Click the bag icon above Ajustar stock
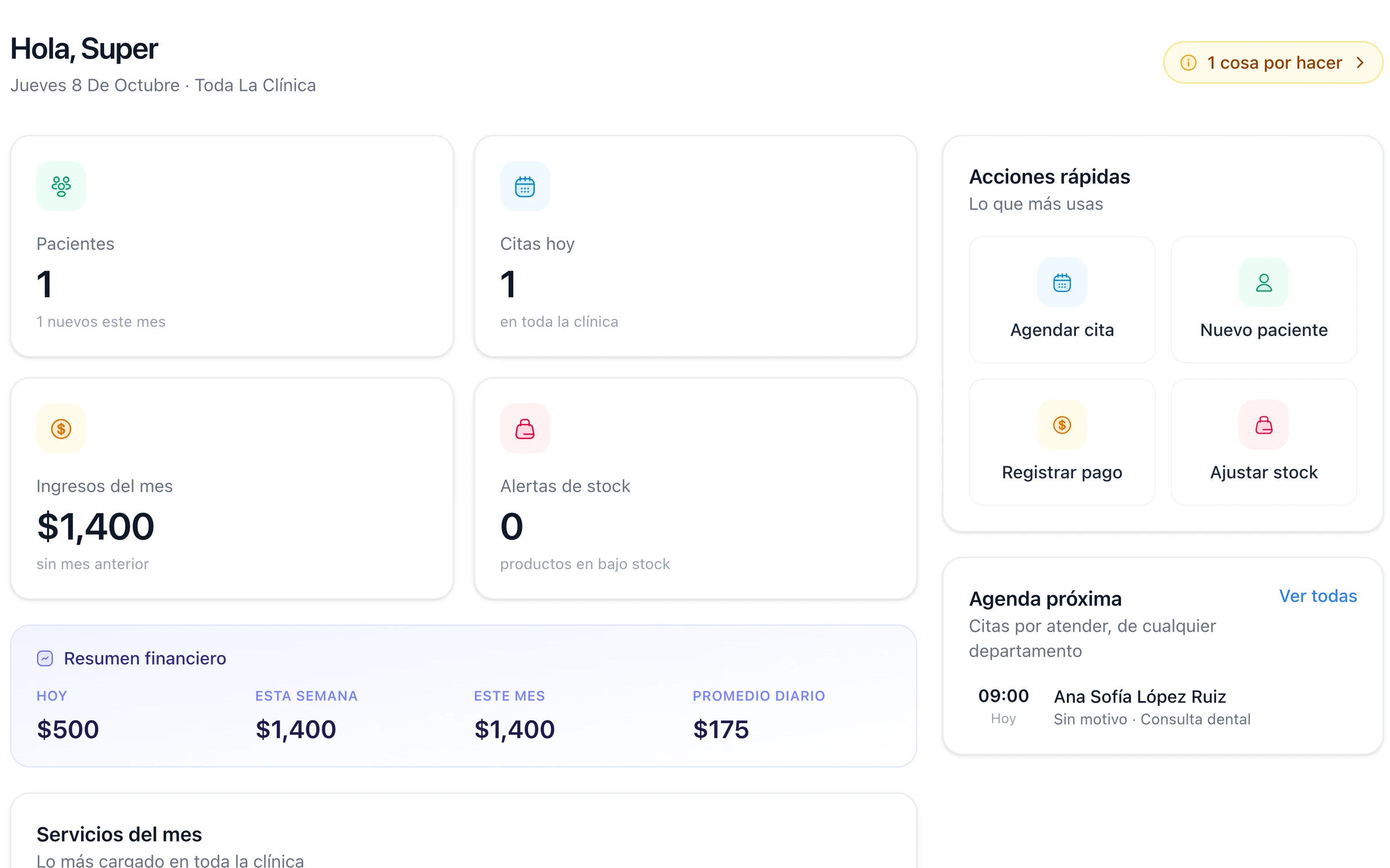Image resolution: width=1390 pixels, height=868 pixels. tap(1264, 425)
